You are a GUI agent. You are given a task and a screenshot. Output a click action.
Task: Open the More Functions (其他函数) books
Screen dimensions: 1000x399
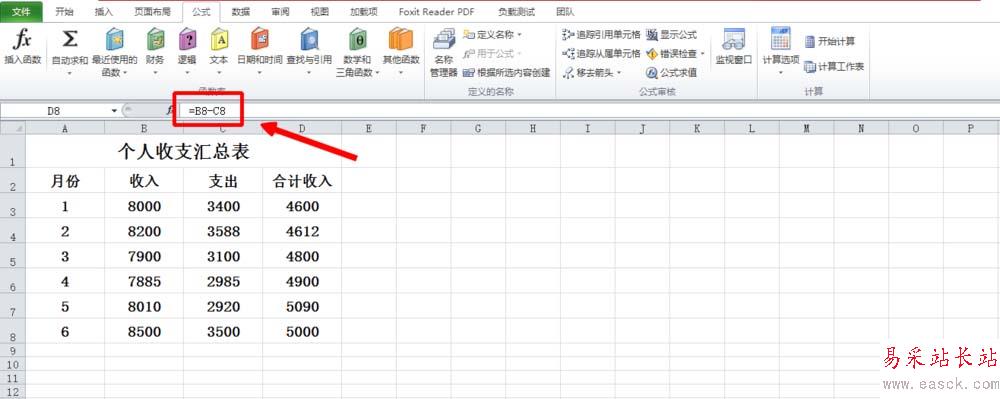click(x=401, y=52)
